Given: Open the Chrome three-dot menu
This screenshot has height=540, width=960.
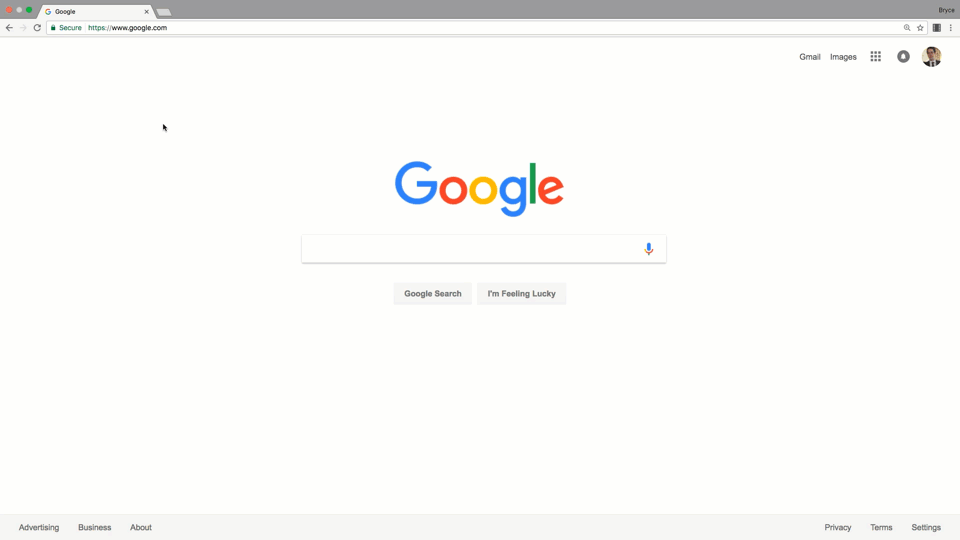Looking at the screenshot, I should click(x=950, y=28).
